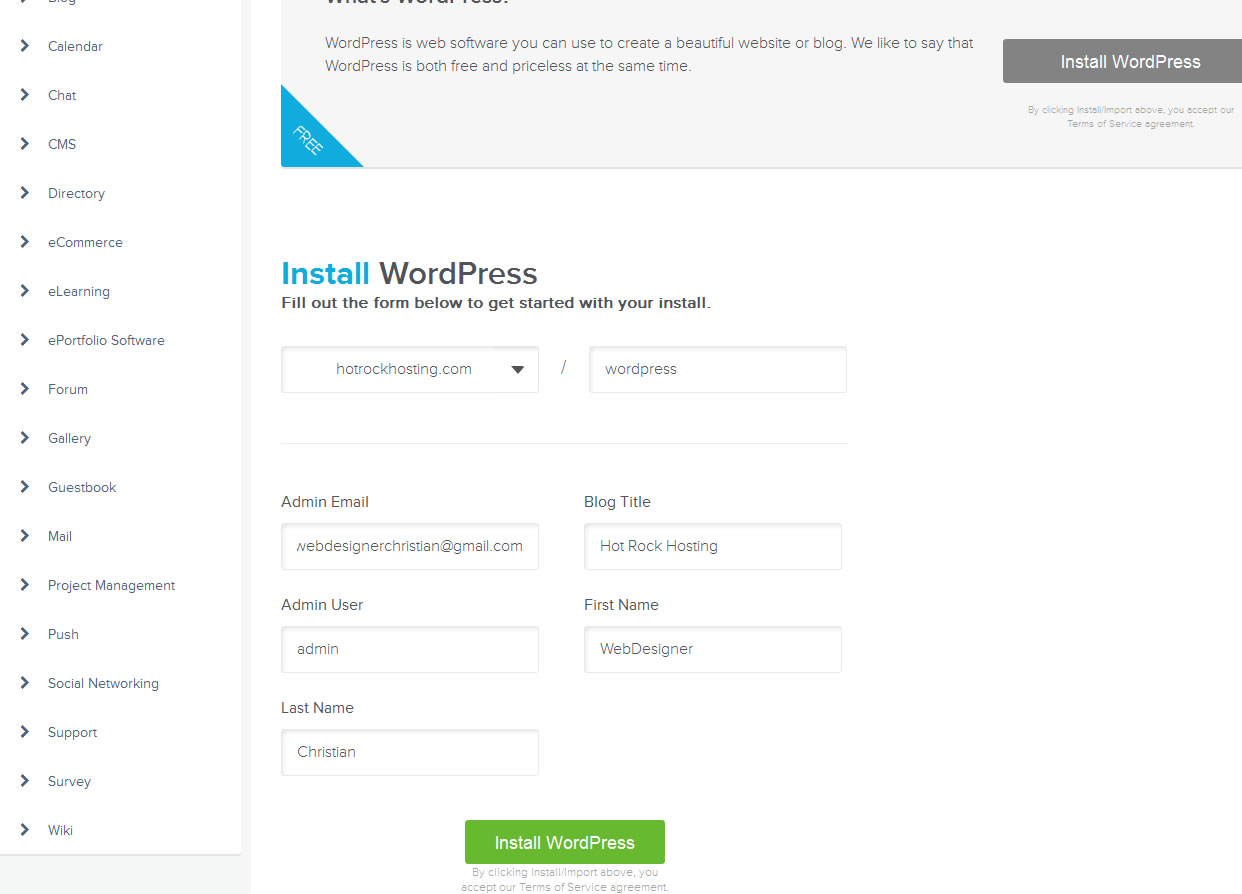Open the Social Networking category
The image size is (1242, 894).
pyautogui.click(x=103, y=683)
